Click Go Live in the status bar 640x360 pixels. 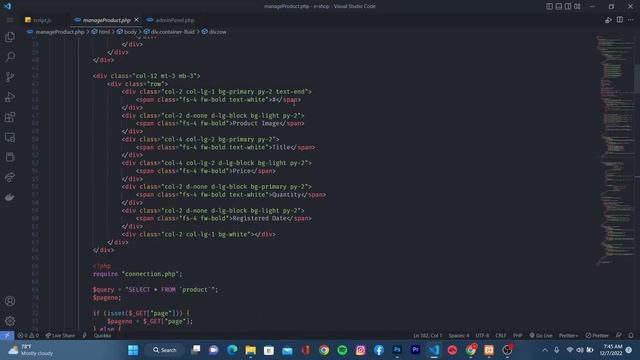click(541, 336)
